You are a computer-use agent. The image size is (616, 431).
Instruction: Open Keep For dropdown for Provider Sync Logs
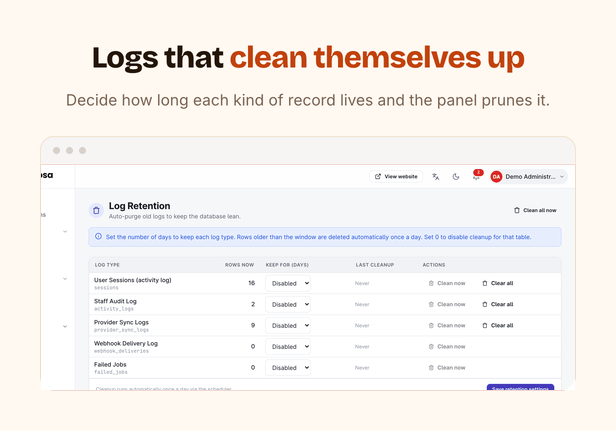tap(288, 326)
